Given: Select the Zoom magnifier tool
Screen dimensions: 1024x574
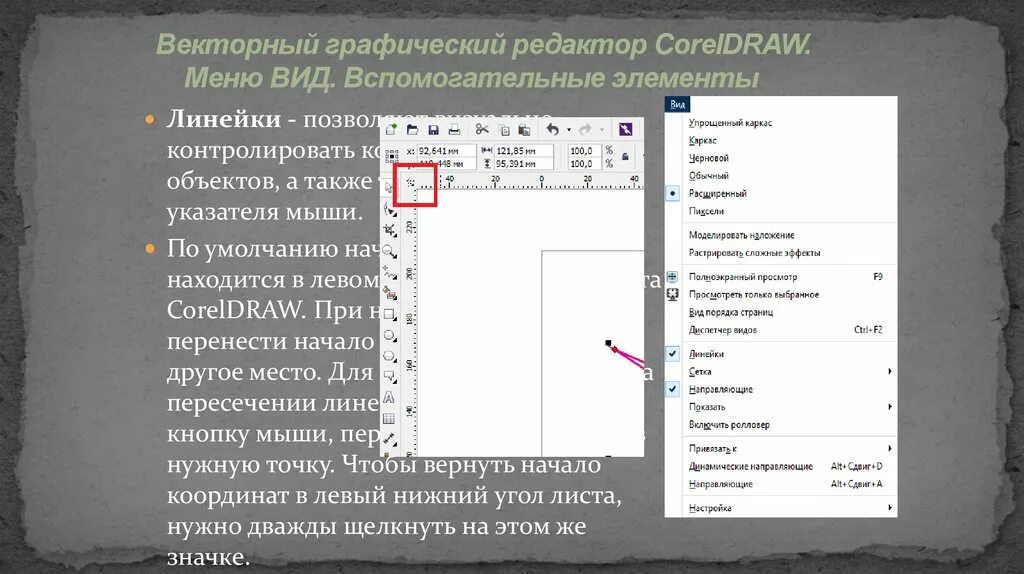Looking at the screenshot, I should tap(390, 251).
